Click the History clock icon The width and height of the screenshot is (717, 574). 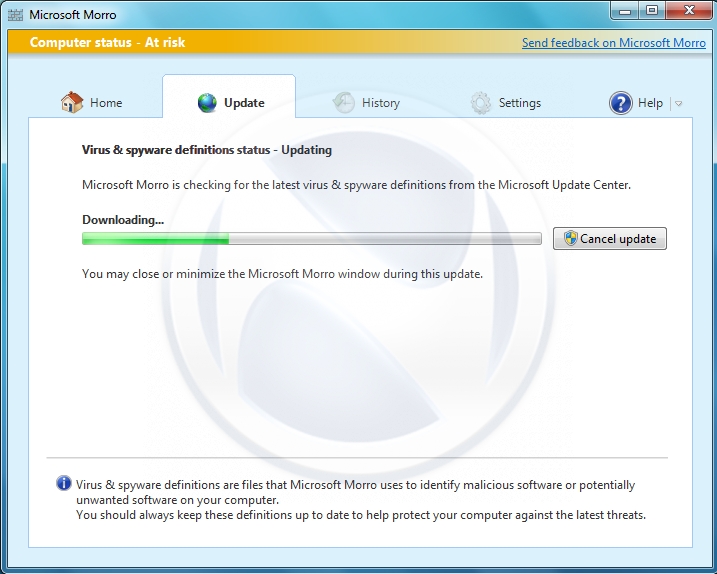344,103
